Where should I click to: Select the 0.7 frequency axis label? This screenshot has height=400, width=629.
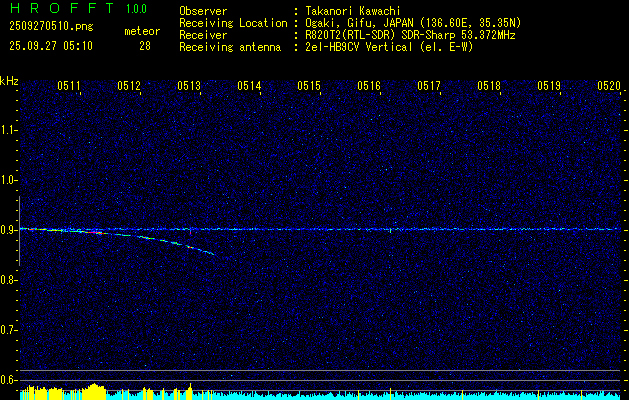(9, 329)
